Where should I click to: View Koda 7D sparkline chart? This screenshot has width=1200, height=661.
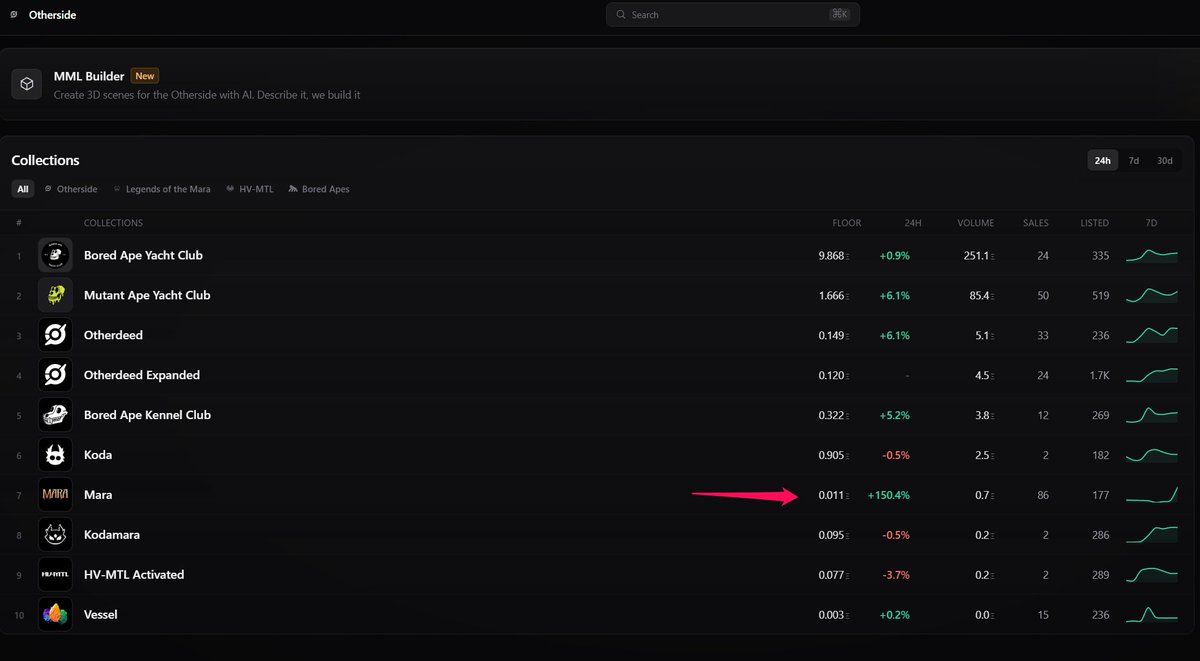1152,455
